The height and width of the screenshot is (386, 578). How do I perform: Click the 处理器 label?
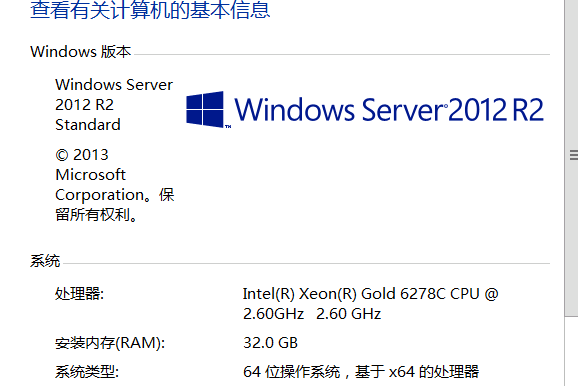(x=80, y=294)
